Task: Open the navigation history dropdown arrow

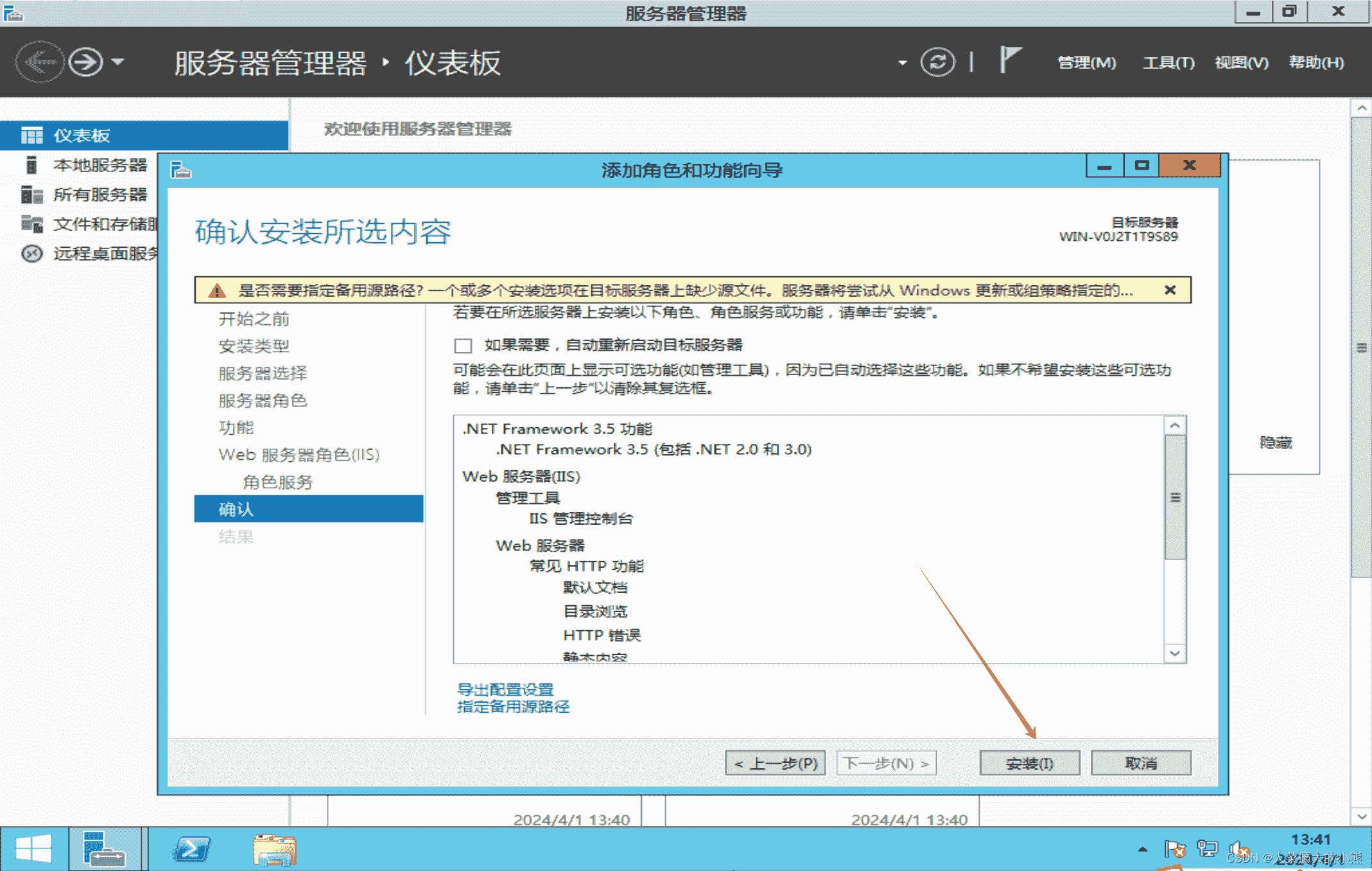Action: tap(117, 62)
